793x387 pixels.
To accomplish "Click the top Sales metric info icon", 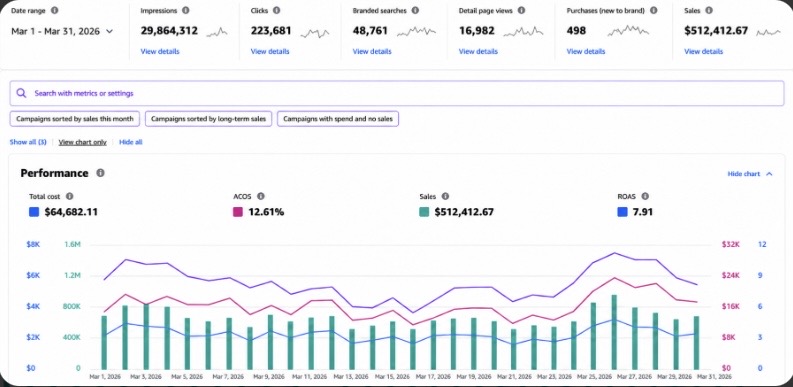I will point(709,10).
